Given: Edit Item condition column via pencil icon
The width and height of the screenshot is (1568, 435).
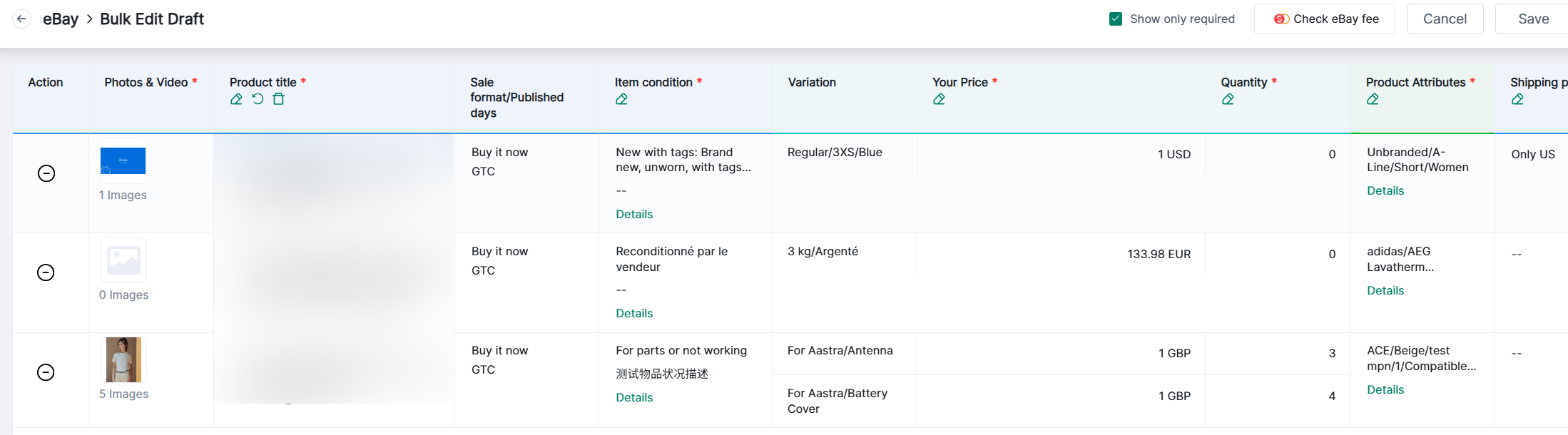Looking at the screenshot, I should point(621,99).
